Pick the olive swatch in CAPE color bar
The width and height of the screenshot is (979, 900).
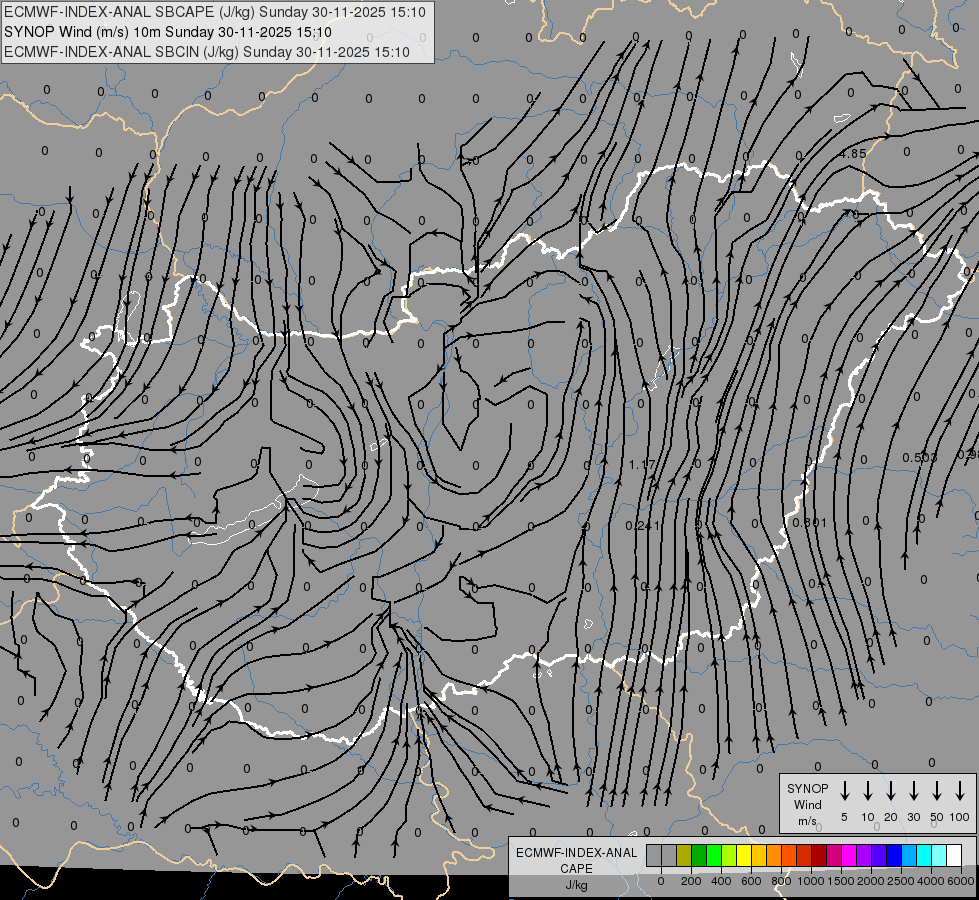coord(684,855)
